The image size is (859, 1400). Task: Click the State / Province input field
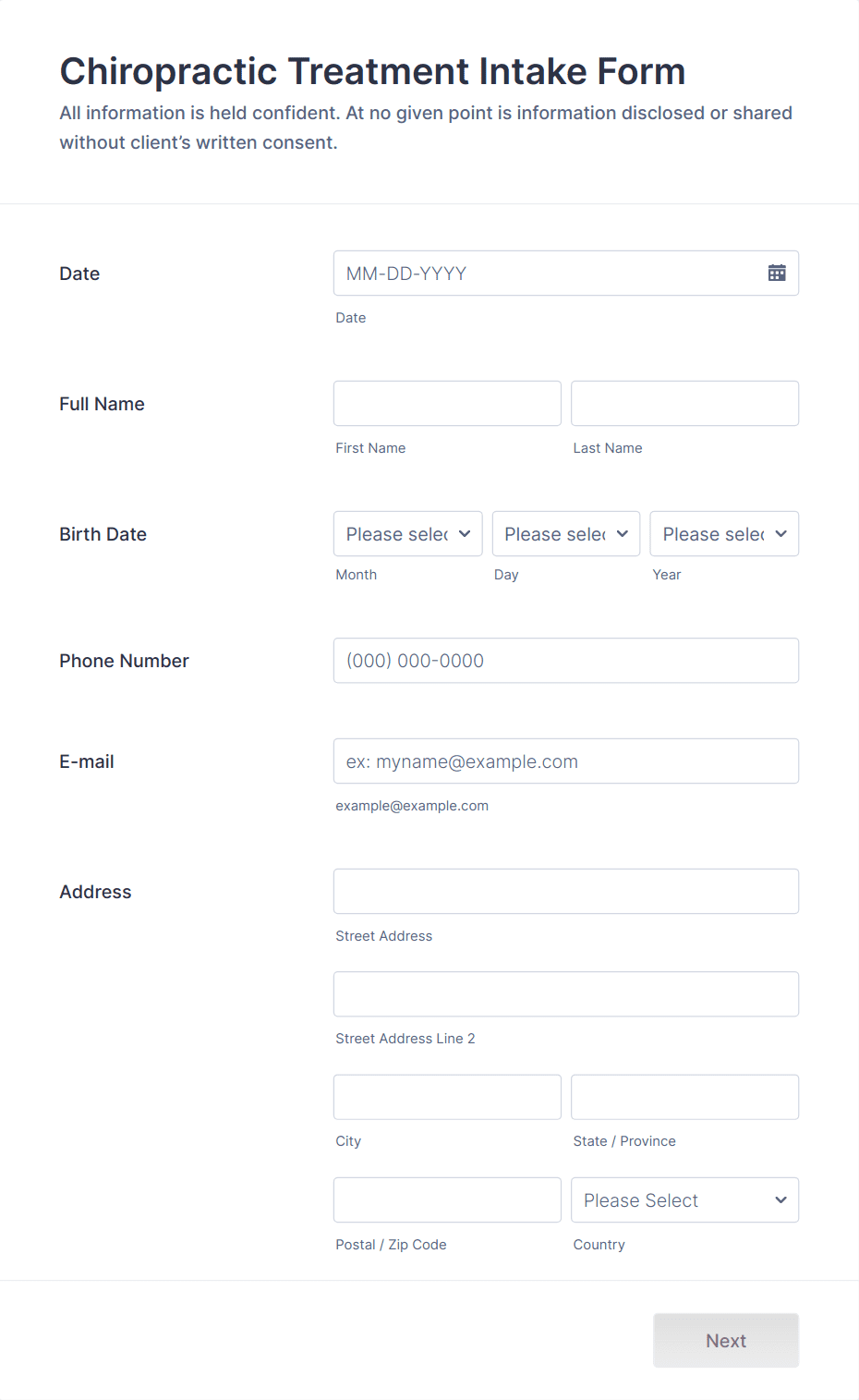pos(684,1097)
